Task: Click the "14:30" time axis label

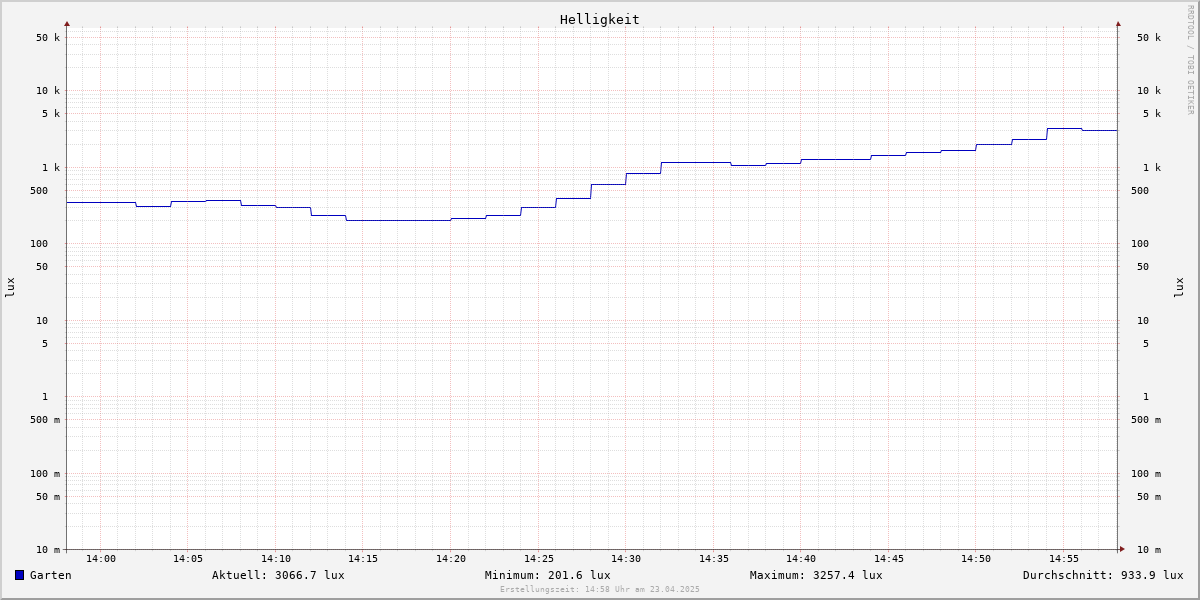Action: [x=626, y=559]
